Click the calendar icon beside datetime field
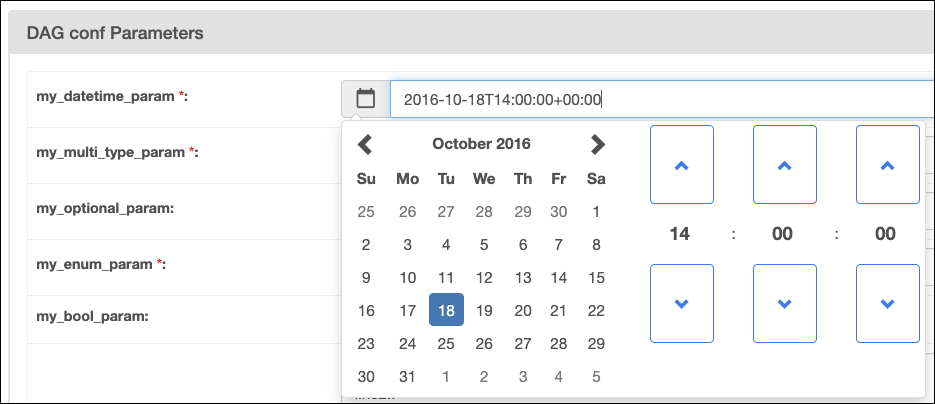Viewport: 935px width, 404px height. (365, 99)
